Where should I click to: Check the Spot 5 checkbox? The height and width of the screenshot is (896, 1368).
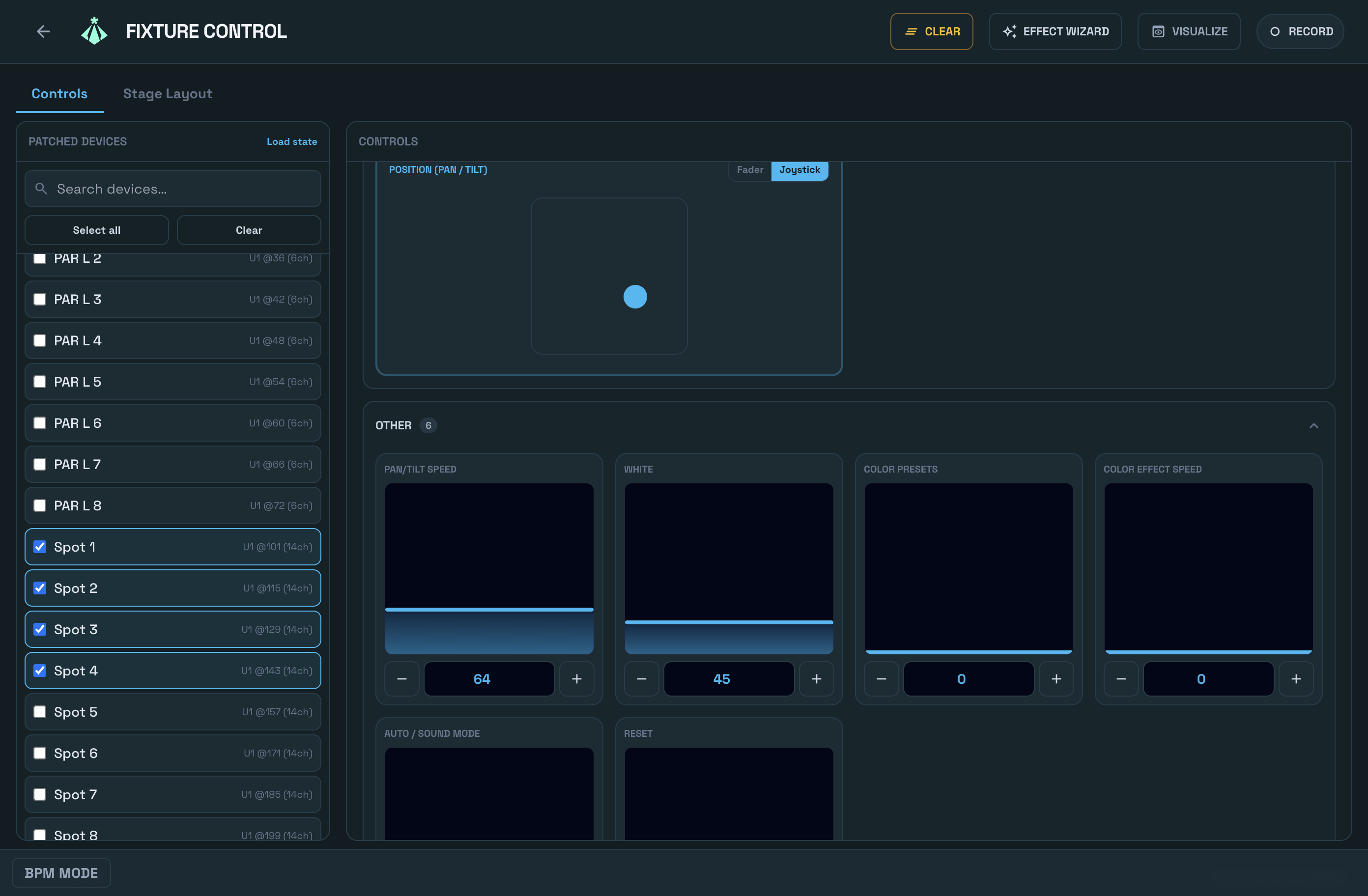point(40,711)
